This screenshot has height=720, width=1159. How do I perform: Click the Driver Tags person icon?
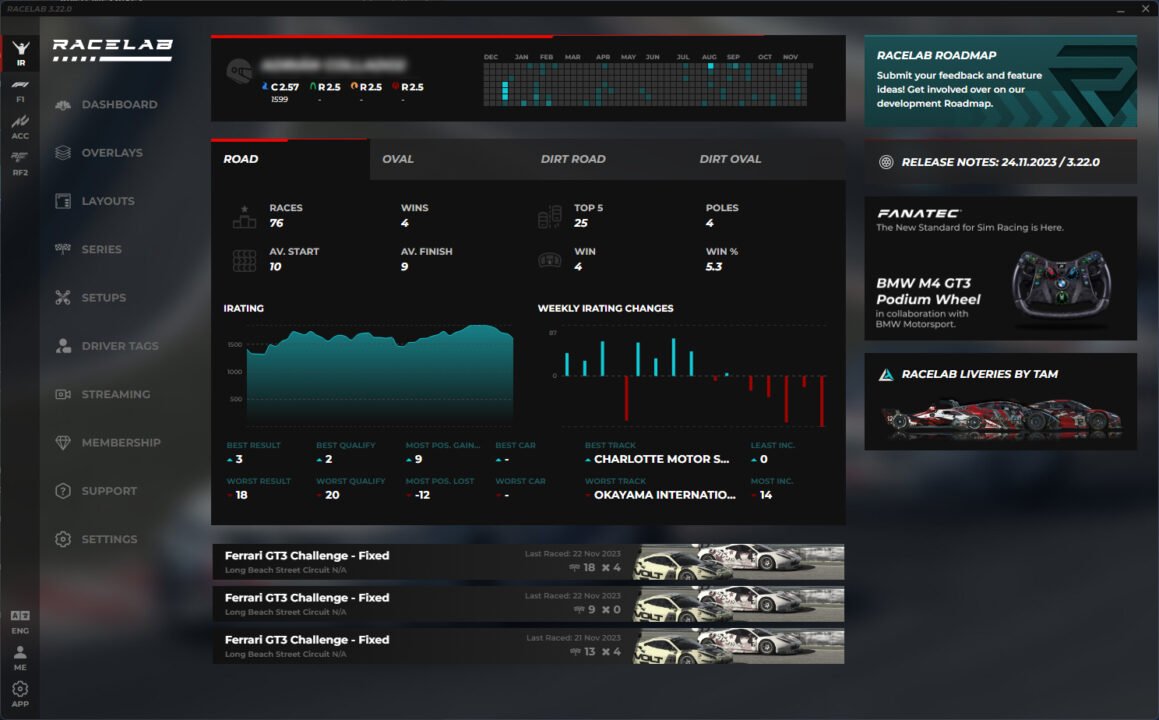coord(63,346)
